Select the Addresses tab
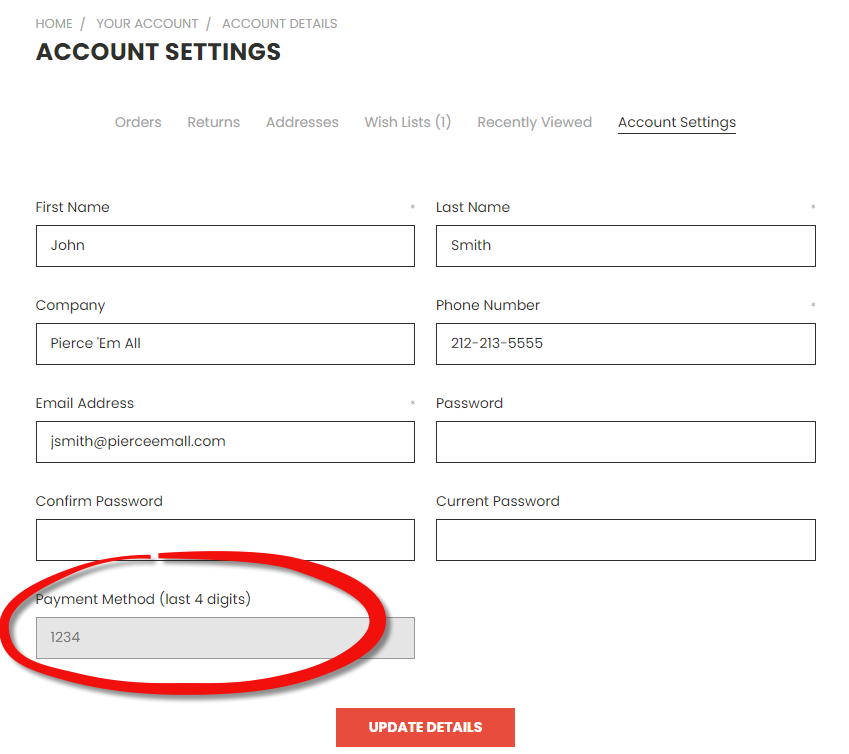Screen dimensions: 849x754 coord(302,122)
